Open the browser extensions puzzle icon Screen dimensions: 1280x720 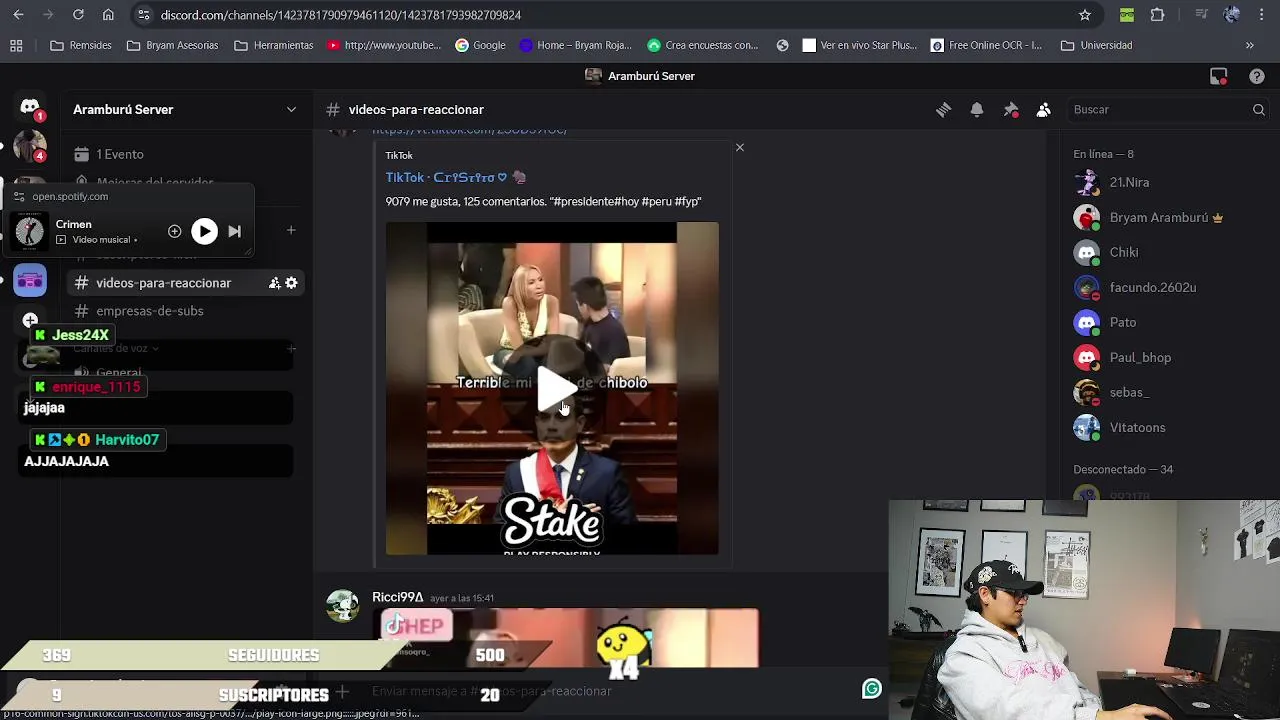pyautogui.click(x=1157, y=15)
